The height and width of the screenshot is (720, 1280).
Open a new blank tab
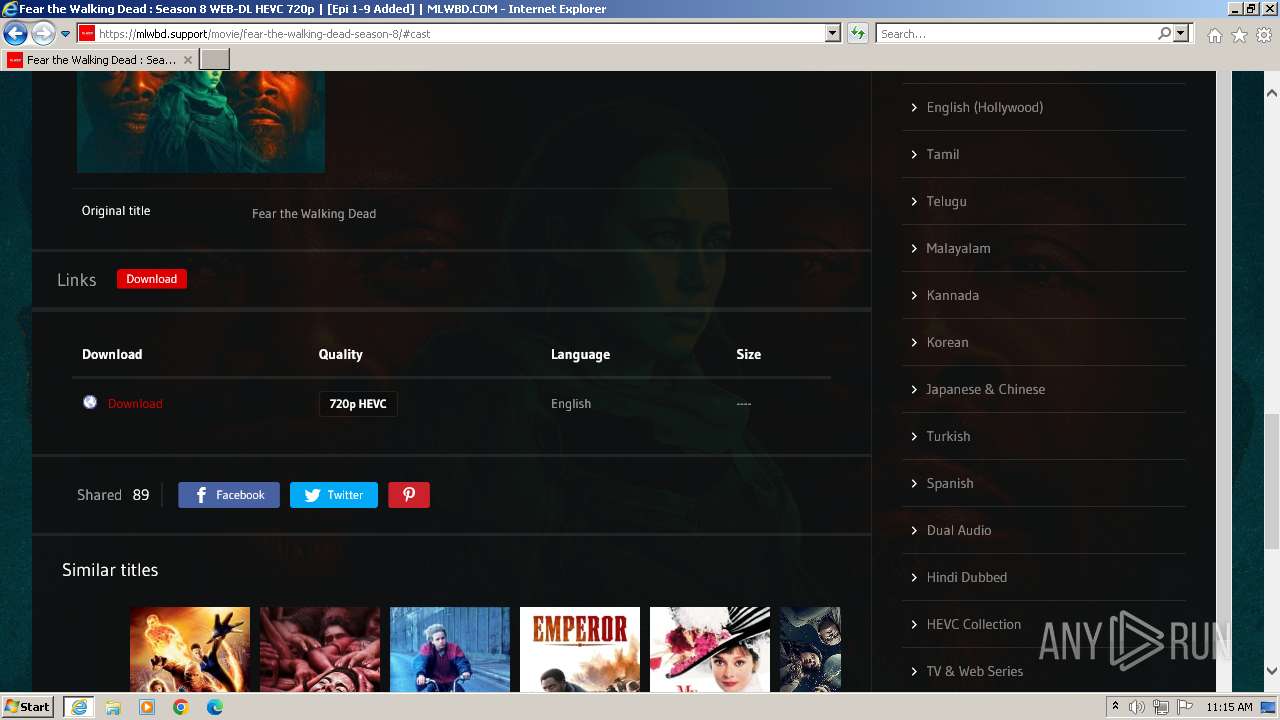215,60
